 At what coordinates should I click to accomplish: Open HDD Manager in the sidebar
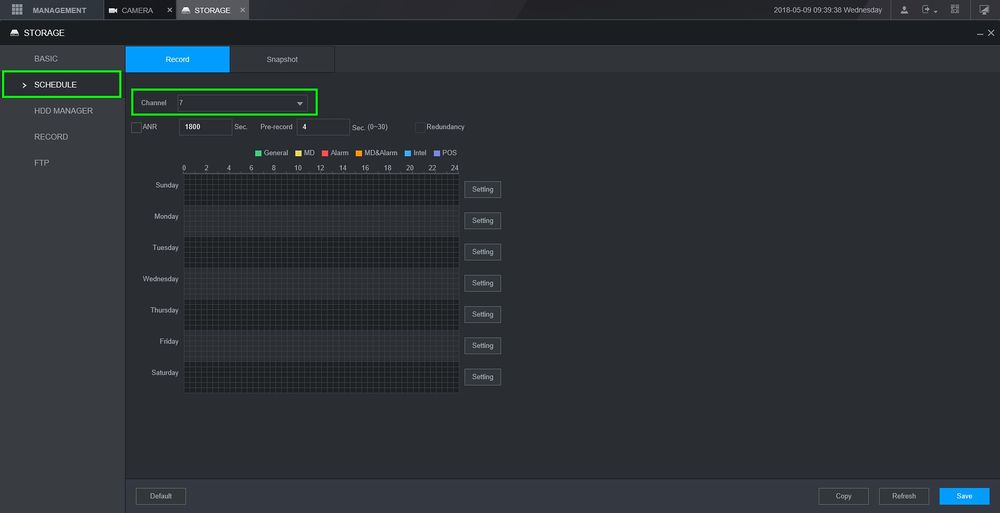click(x=63, y=111)
